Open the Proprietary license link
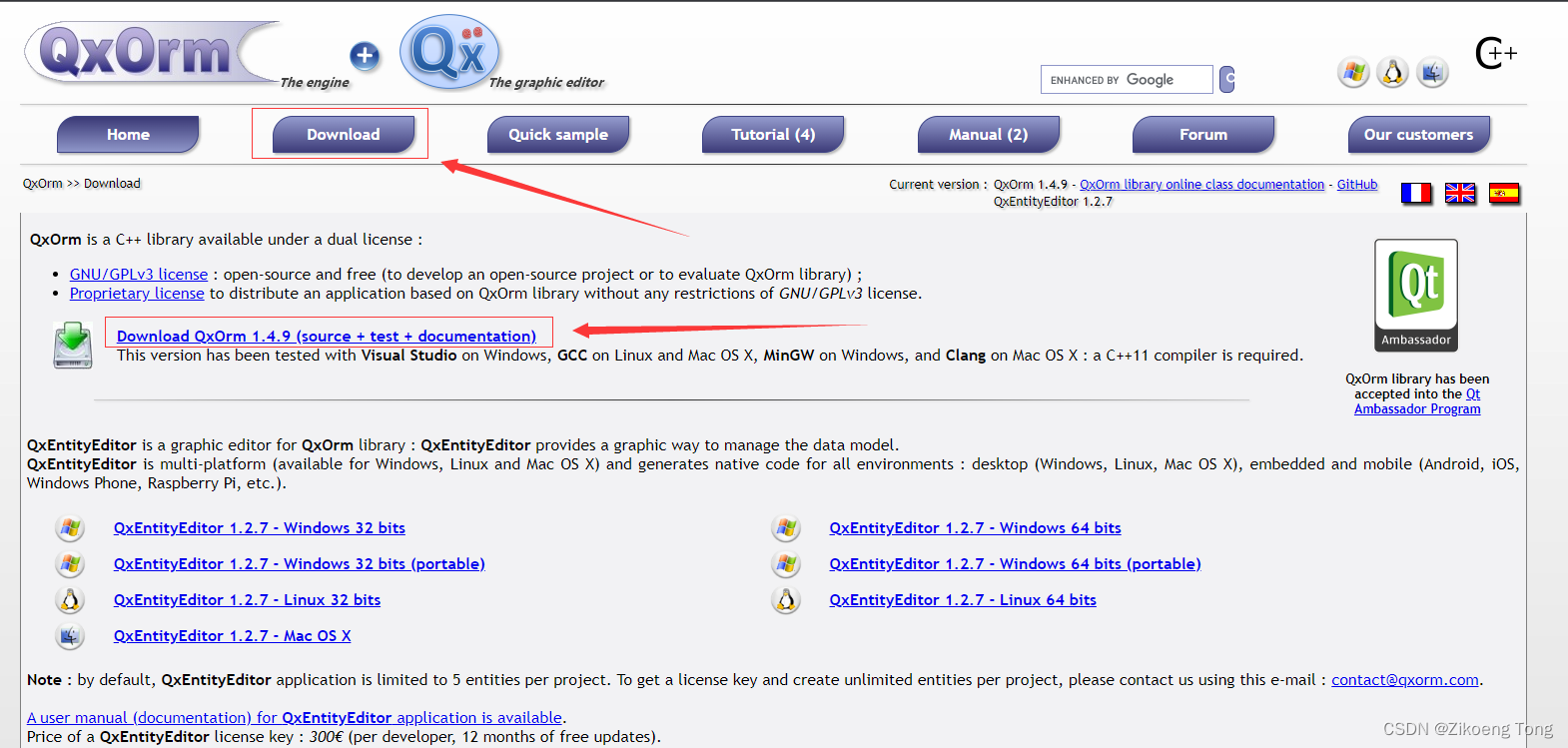Image resolution: width=1568 pixels, height=748 pixels. (137, 294)
